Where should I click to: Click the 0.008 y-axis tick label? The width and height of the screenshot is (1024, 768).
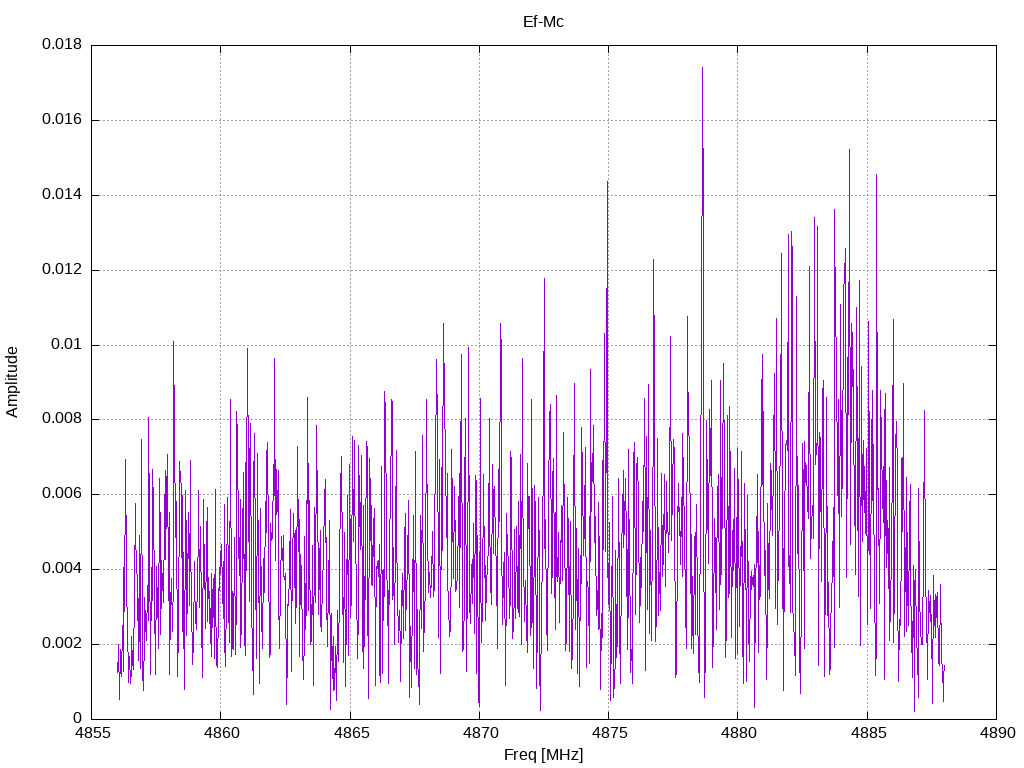(x=62, y=419)
